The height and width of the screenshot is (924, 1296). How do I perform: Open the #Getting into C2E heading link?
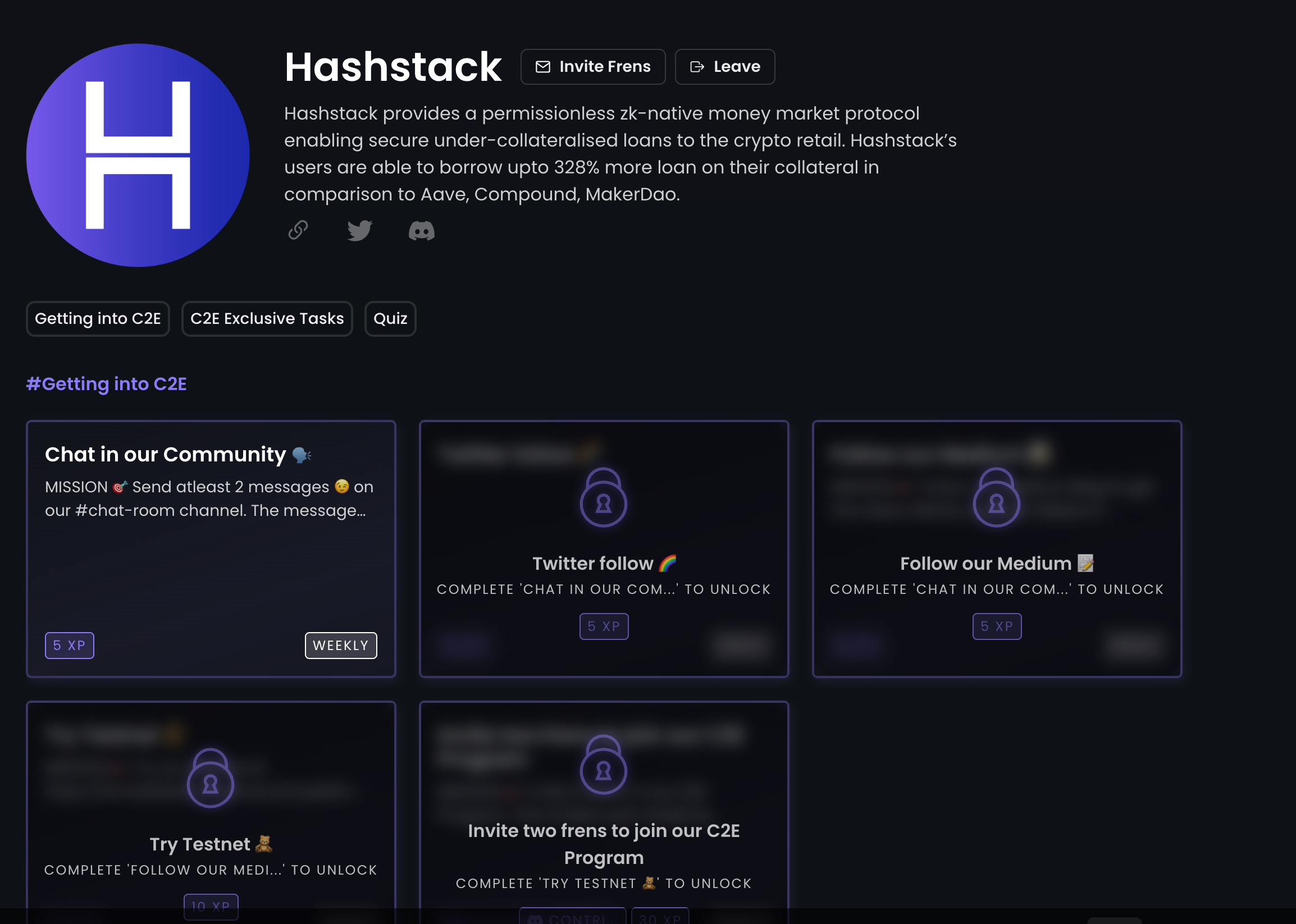107,384
